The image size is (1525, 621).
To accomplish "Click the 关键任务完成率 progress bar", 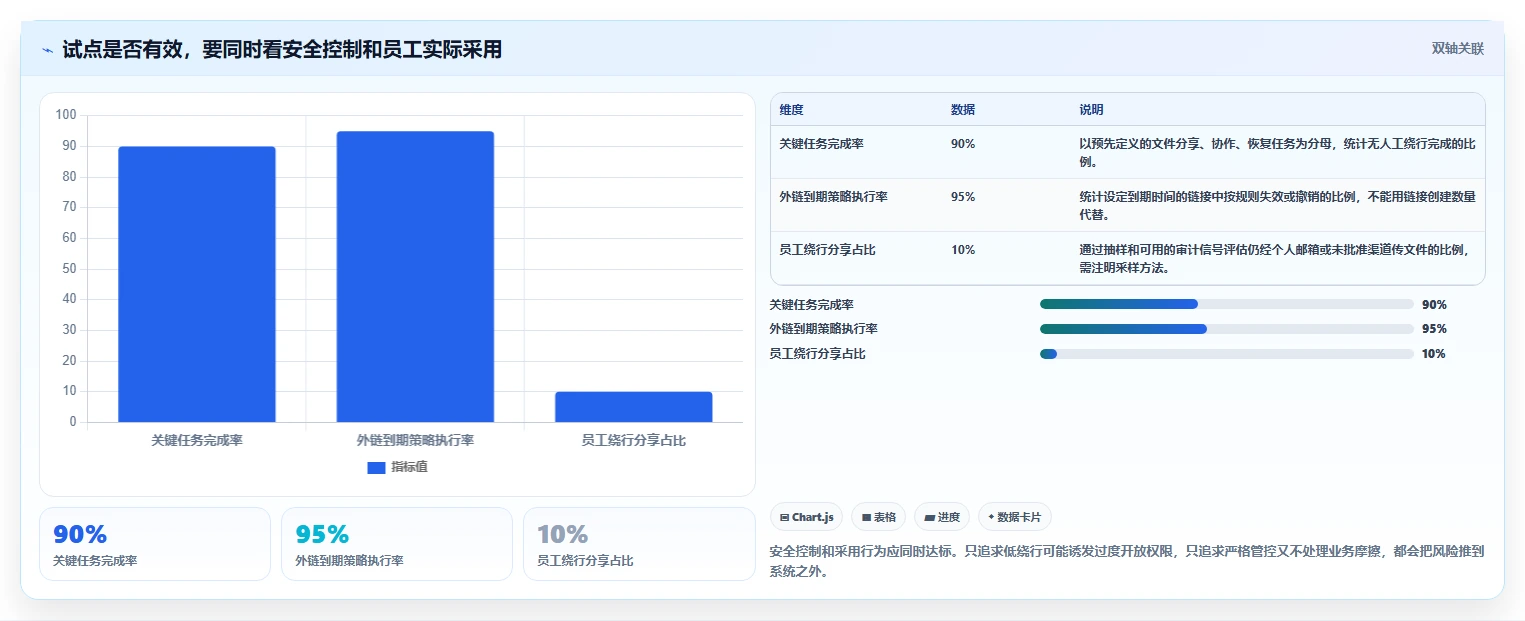I will coord(1227,304).
